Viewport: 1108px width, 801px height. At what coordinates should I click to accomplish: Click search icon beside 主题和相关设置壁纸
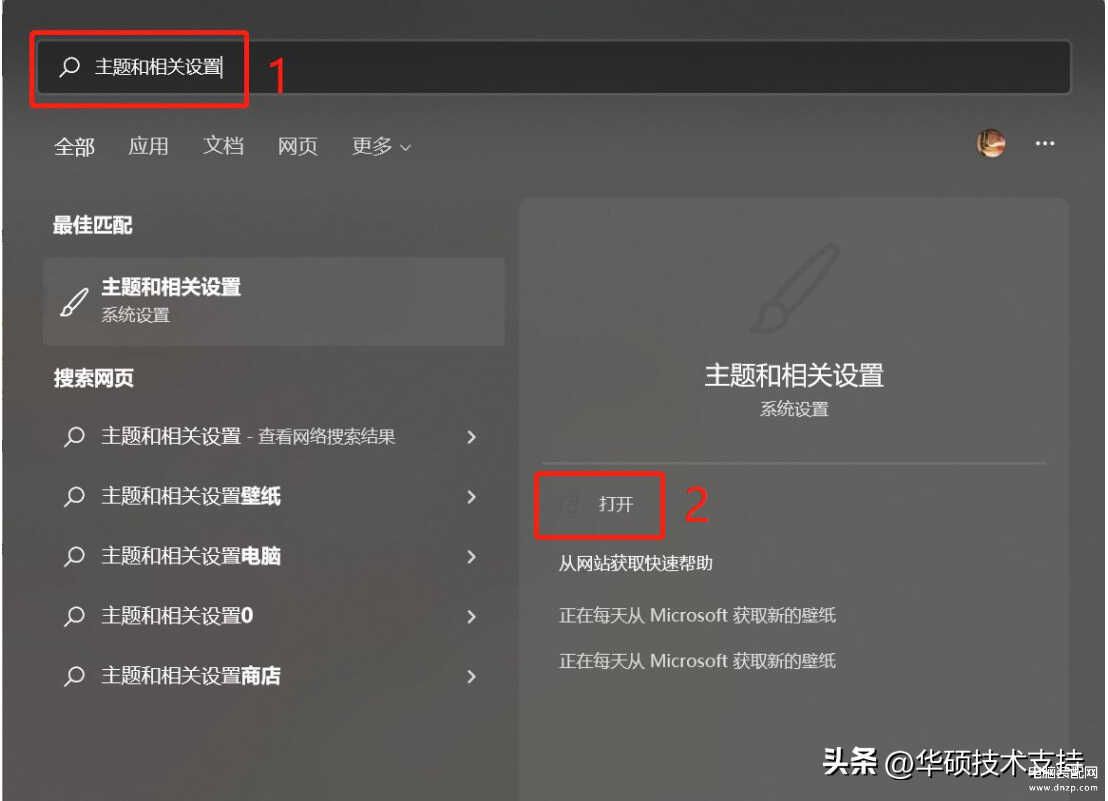click(x=74, y=497)
